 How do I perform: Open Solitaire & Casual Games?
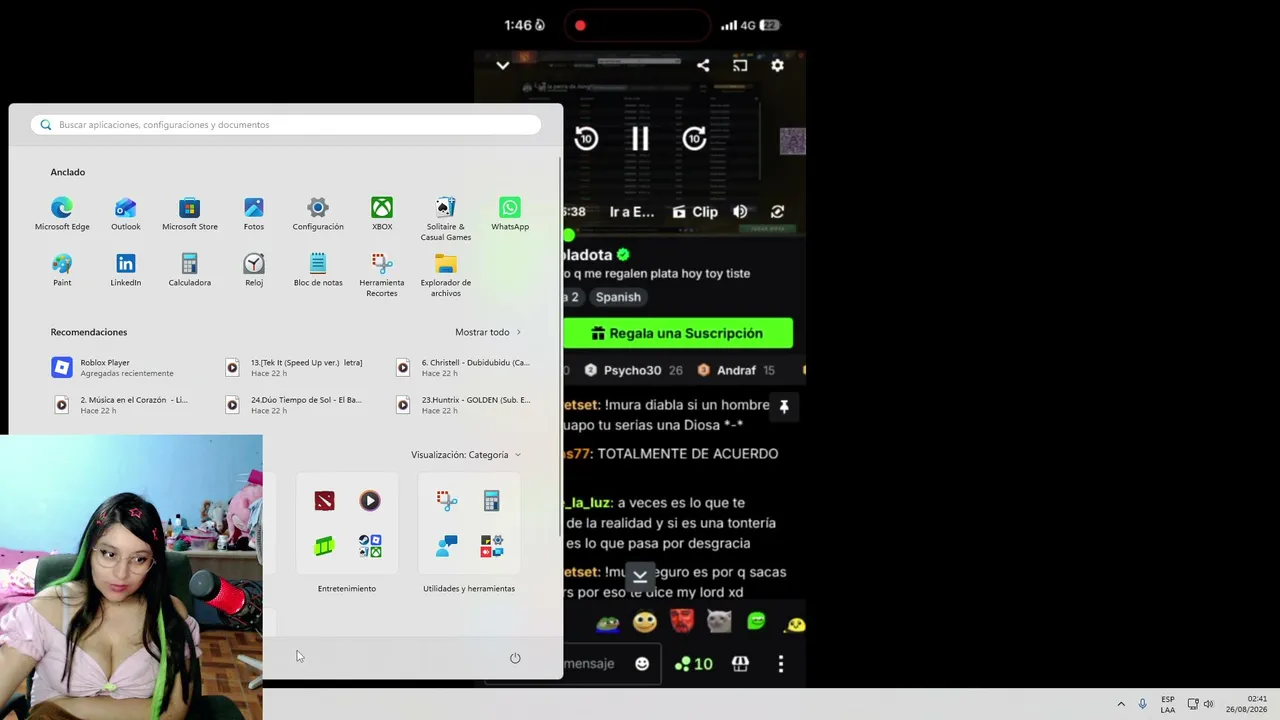446,219
